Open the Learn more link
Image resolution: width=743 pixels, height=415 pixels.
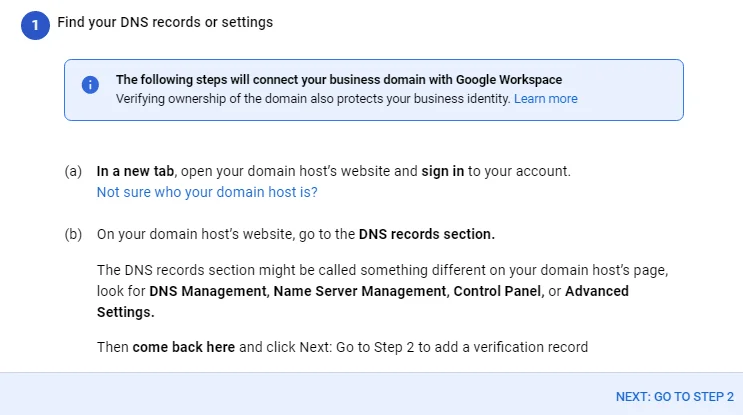[x=545, y=99]
